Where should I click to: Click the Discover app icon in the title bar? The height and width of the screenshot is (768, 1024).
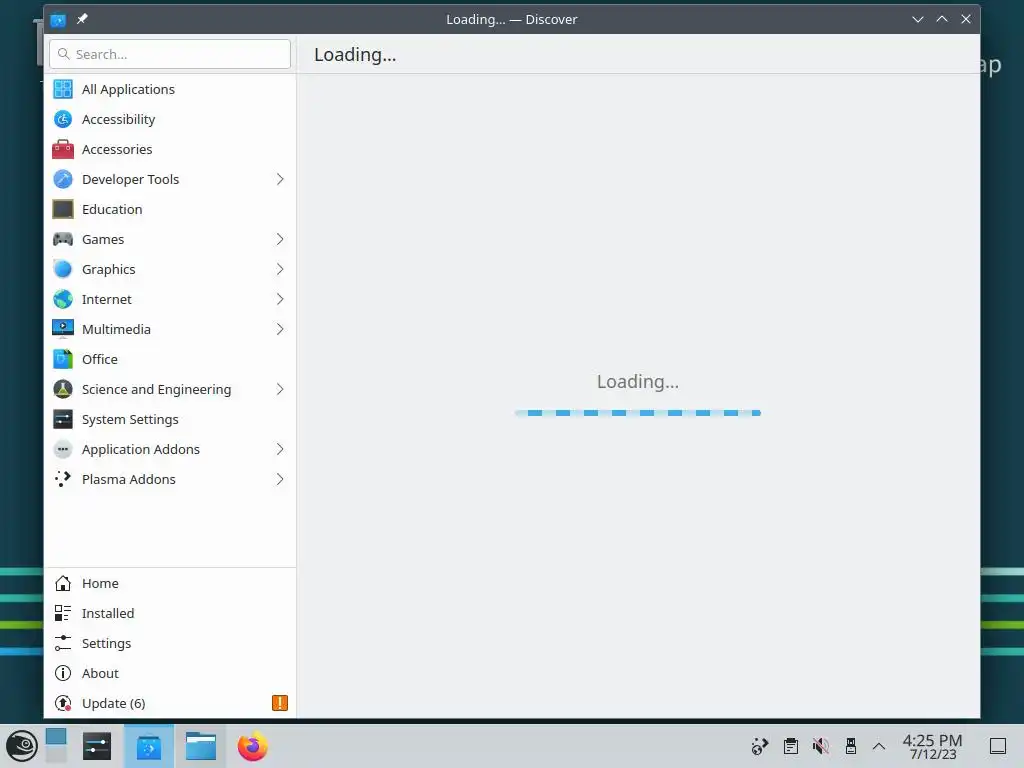[57, 20]
